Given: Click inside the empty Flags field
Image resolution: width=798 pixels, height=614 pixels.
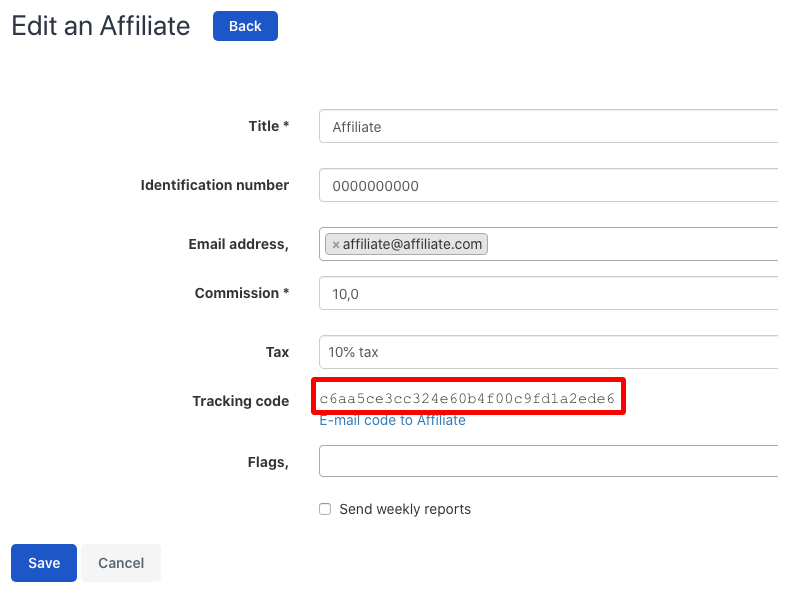Looking at the screenshot, I should point(549,461).
